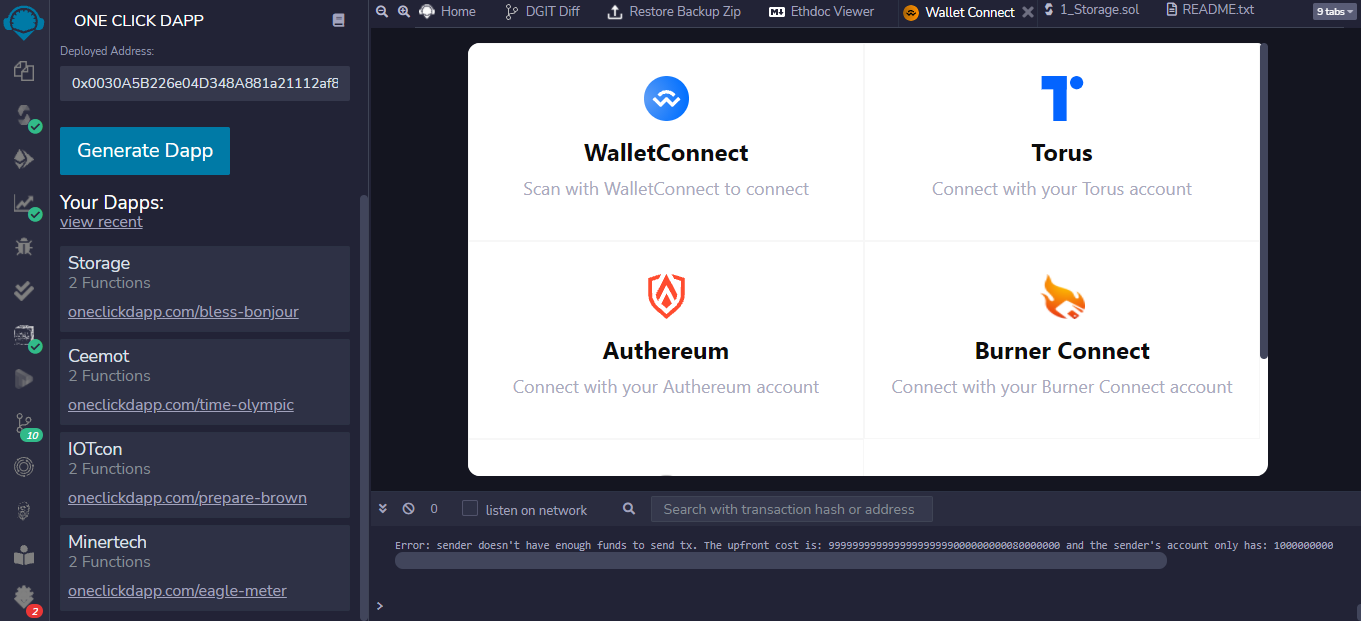The width and height of the screenshot is (1361, 621).
Task: Click the view recent link
Action: pos(101,222)
